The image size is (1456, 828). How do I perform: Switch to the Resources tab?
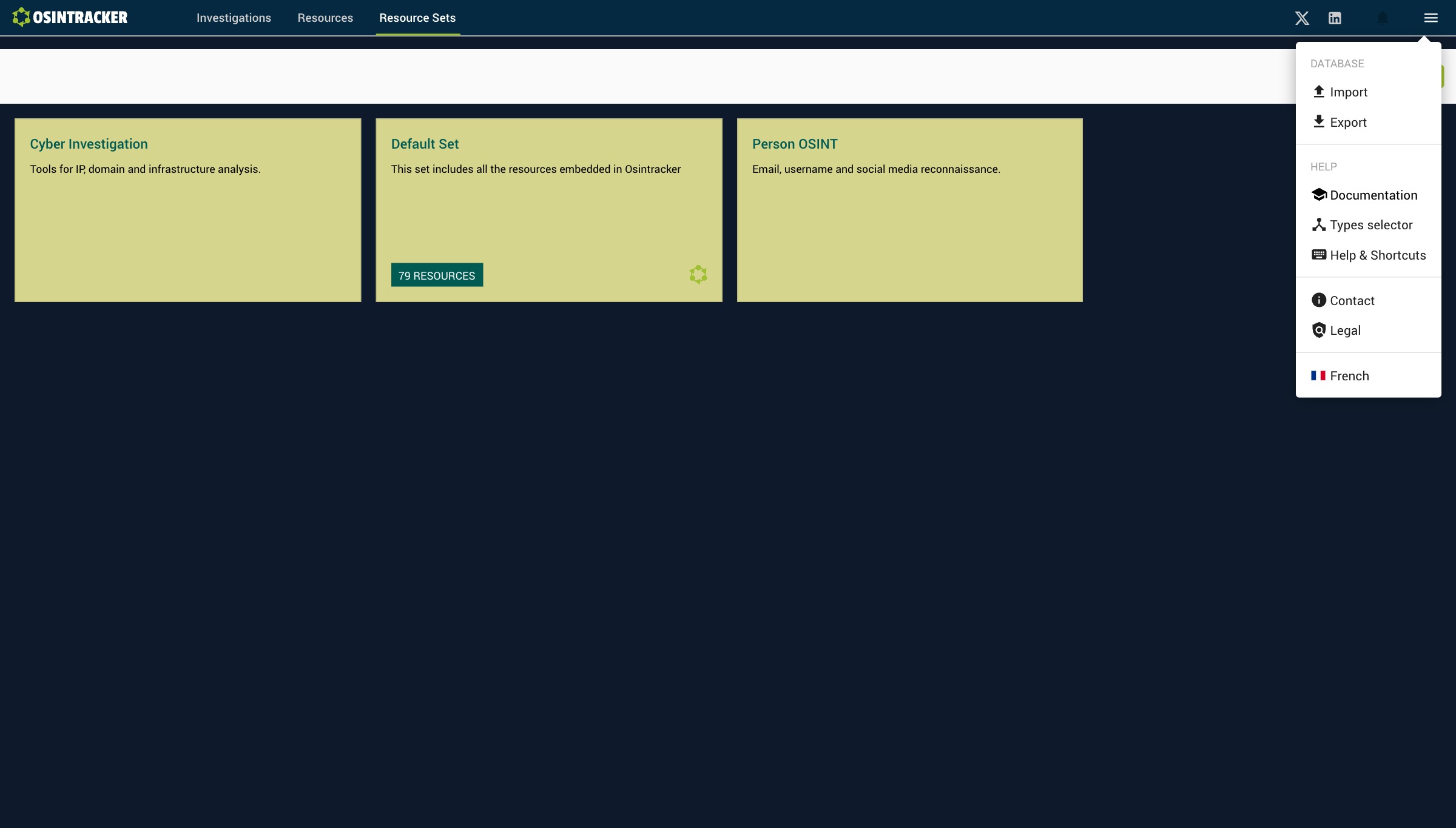coord(325,18)
